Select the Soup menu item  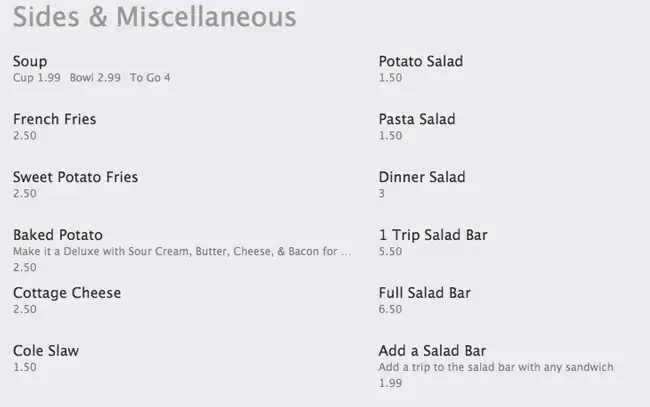click(x=30, y=62)
